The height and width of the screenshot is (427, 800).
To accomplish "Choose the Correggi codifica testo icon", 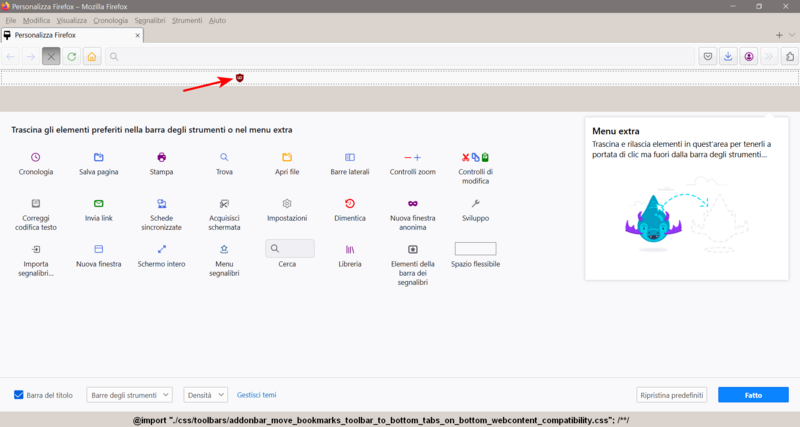I will click(x=36, y=203).
